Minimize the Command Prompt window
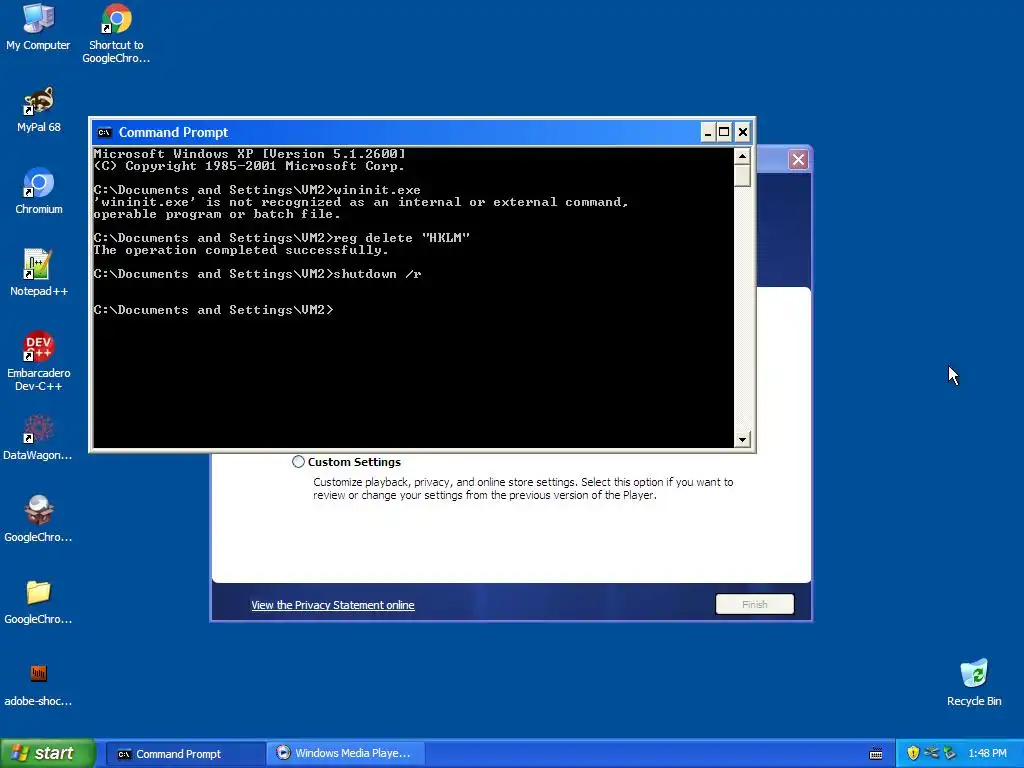This screenshot has height=768, width=1024. (708, 133)
